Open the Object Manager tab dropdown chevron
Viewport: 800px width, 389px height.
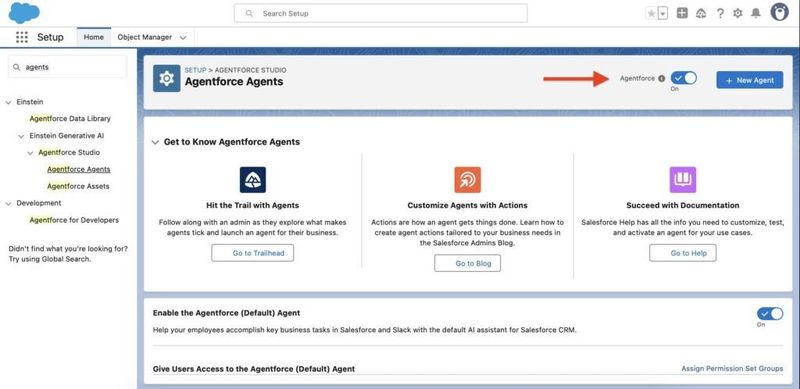tap(183, 37)
